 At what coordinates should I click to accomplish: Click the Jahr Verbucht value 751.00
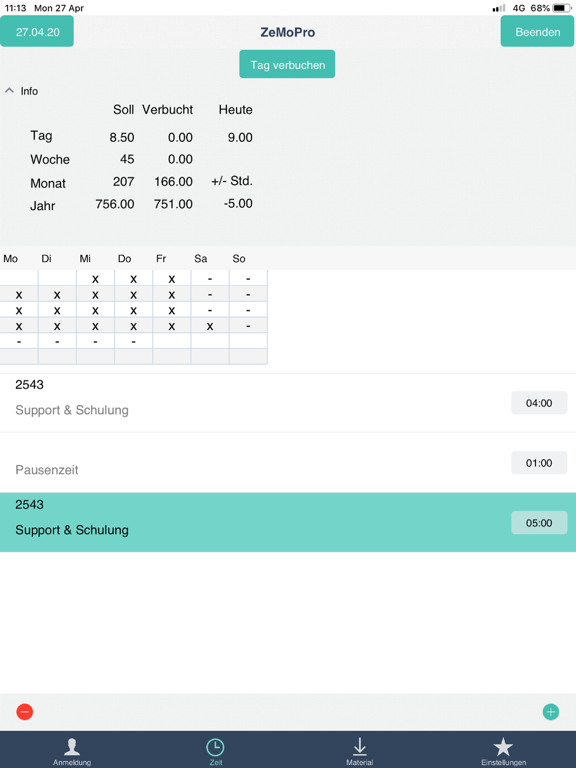point(173,204)
